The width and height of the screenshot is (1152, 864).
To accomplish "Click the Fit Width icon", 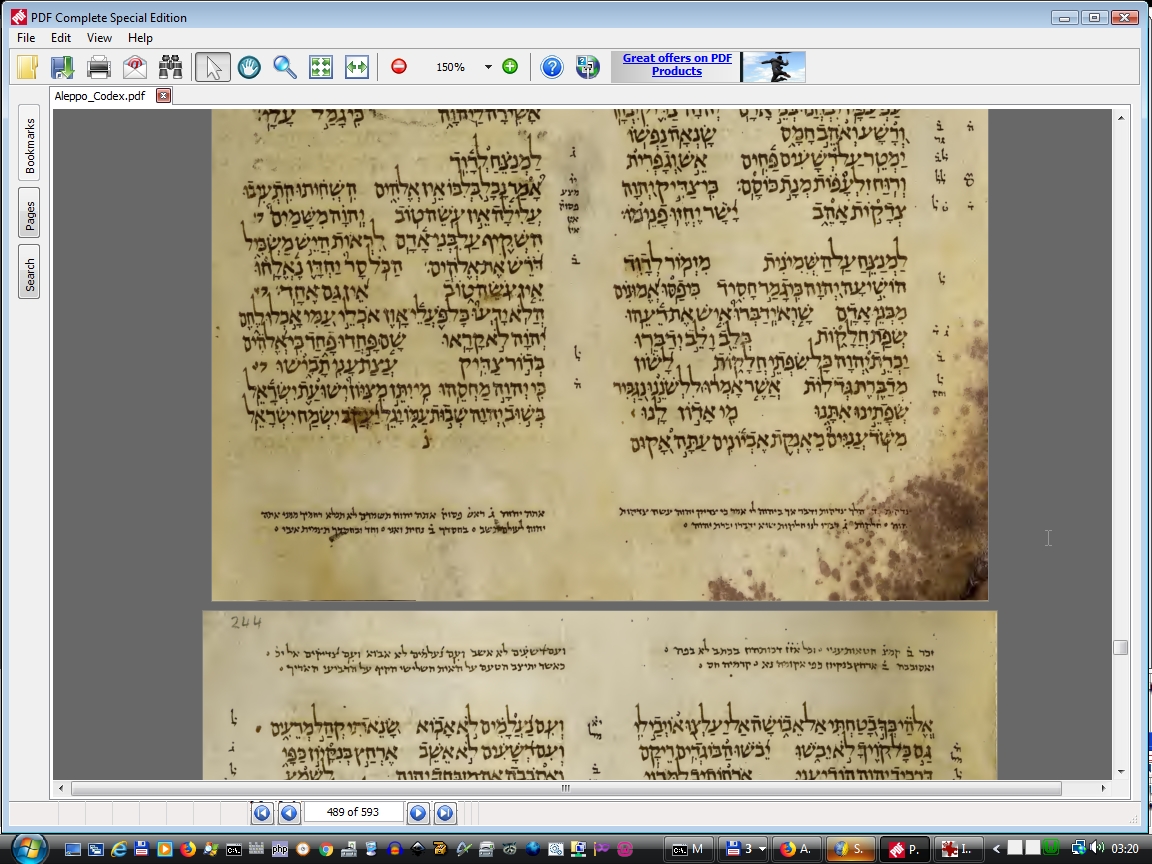I will (x=357, y=67).
